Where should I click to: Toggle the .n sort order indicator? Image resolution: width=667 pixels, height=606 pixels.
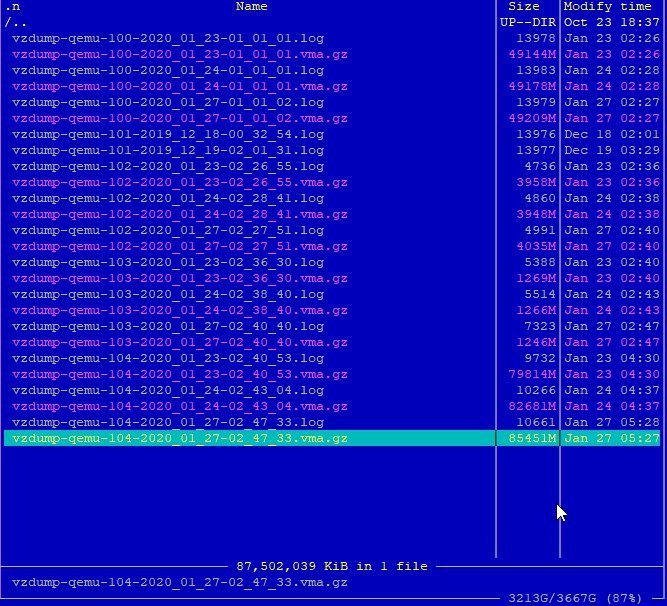tap(13, 6)
